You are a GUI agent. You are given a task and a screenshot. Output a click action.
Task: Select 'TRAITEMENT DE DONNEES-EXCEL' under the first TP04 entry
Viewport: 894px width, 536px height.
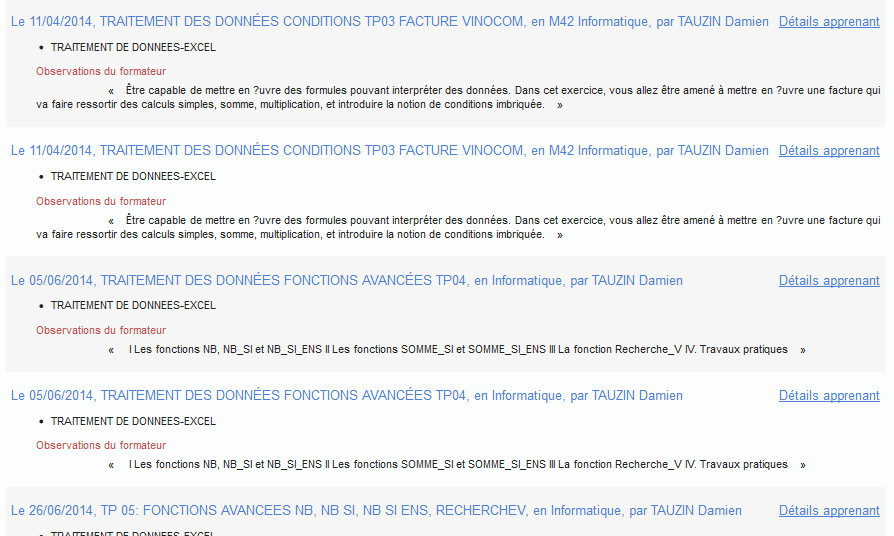(x=133, y=305)
